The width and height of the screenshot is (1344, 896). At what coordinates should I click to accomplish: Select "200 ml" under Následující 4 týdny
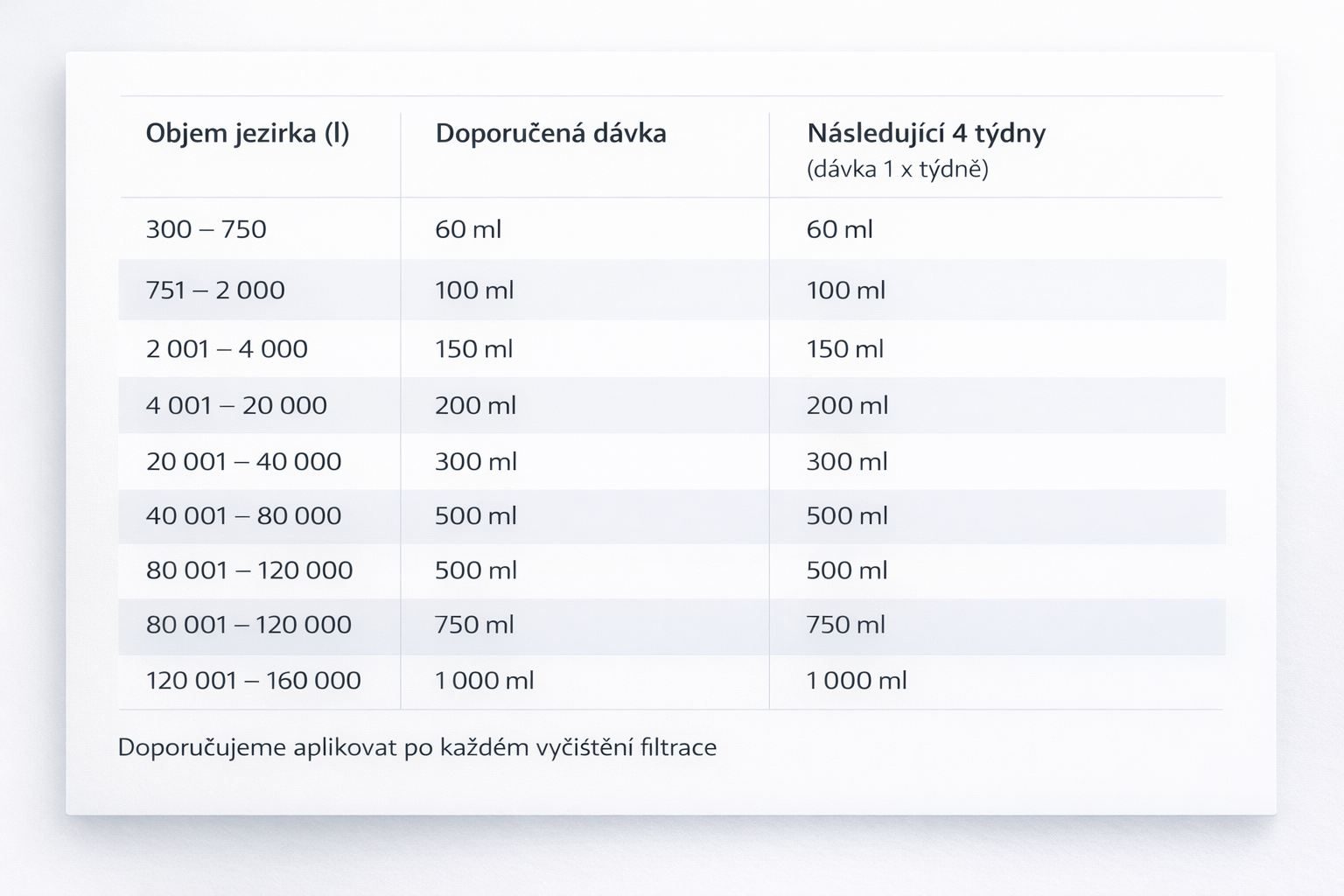(x=846, y=405)
